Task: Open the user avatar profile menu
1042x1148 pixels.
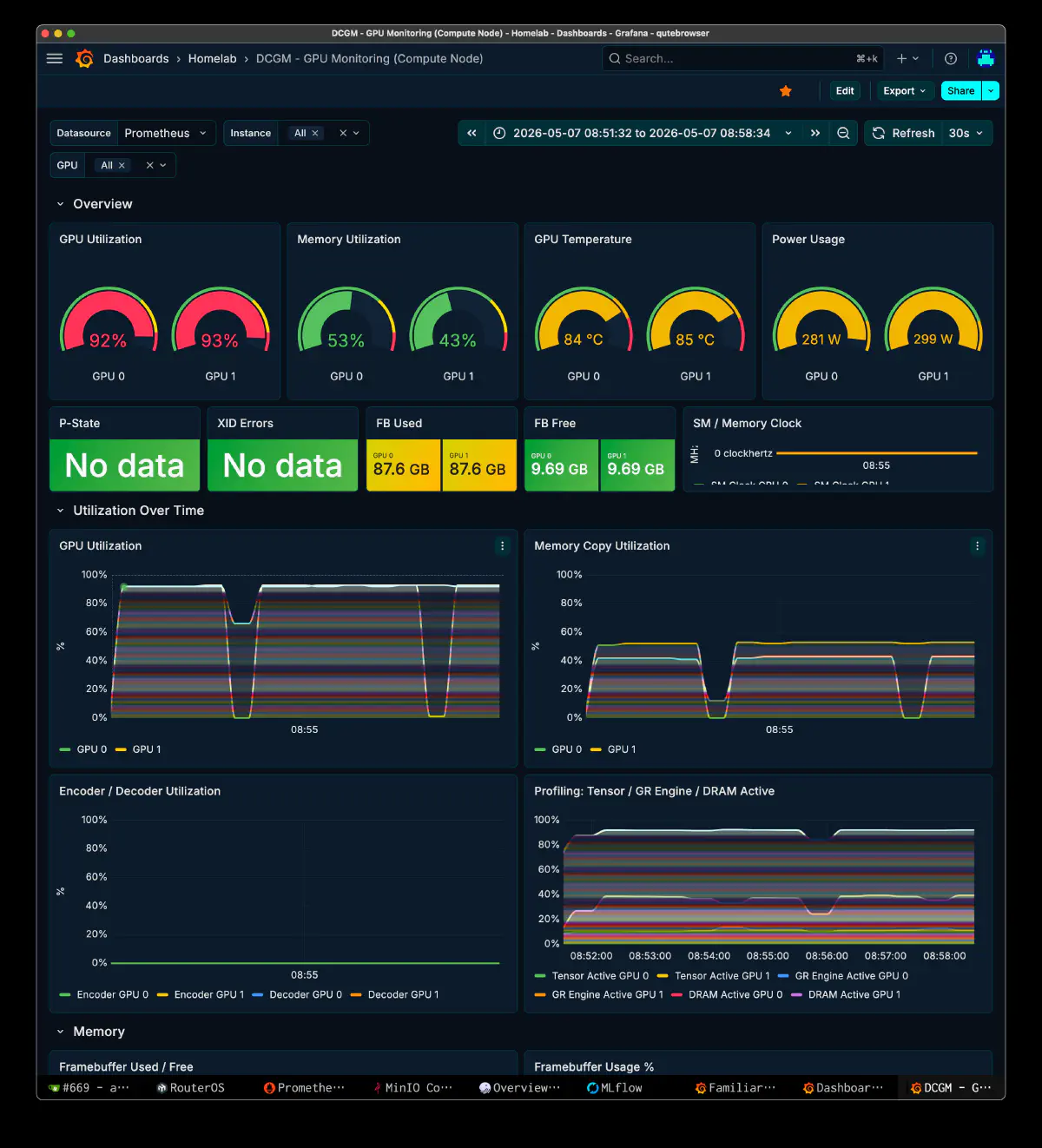Action: (x=986, y=58)
